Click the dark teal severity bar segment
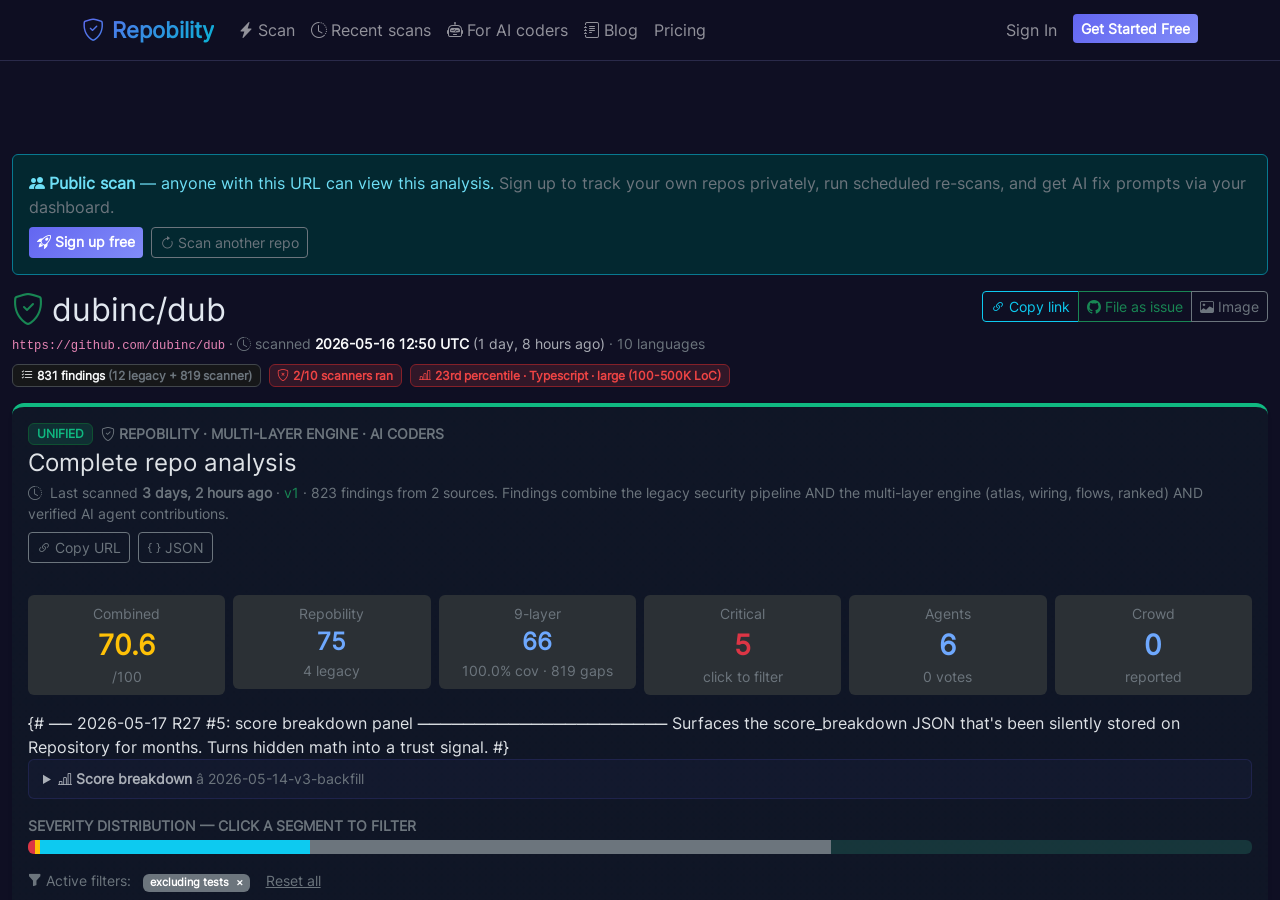 tap(1041, 847)
